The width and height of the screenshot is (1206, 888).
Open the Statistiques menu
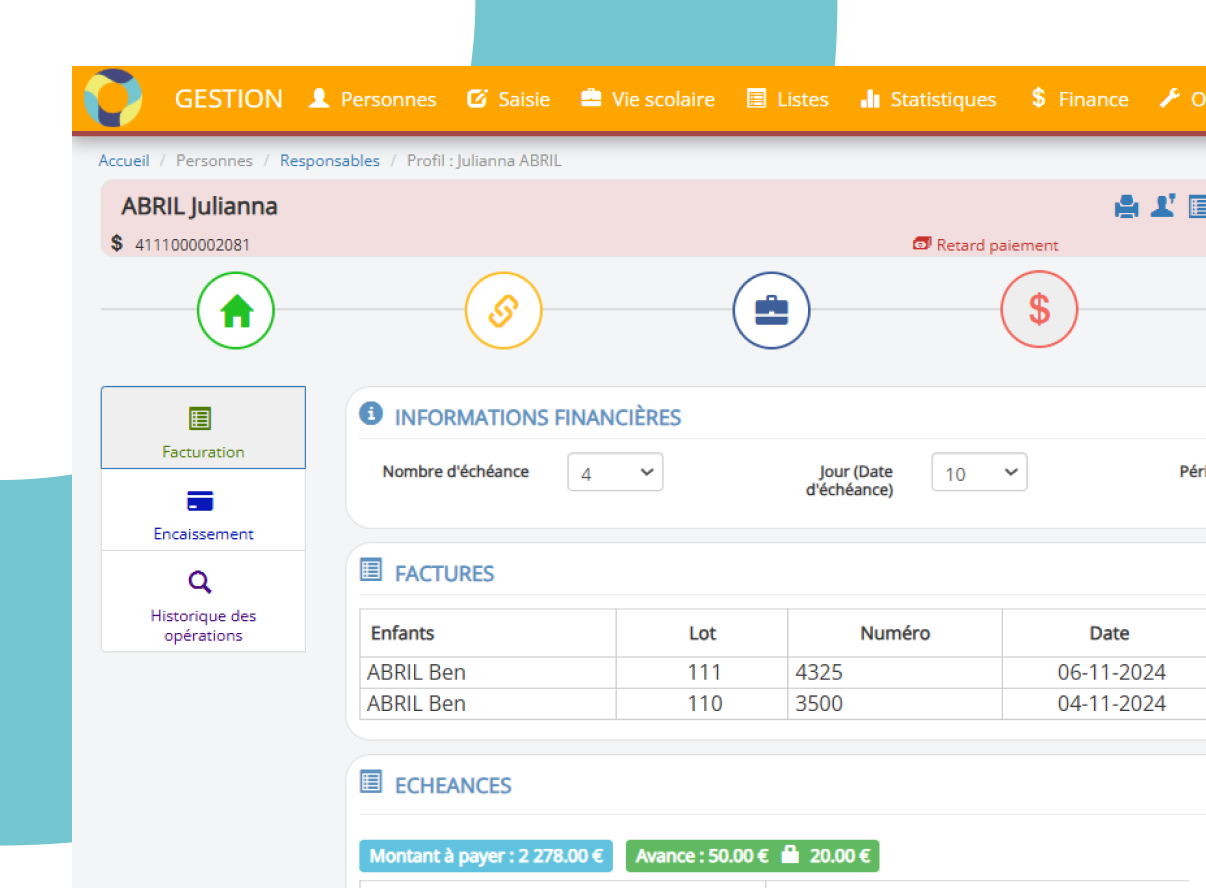928,99
